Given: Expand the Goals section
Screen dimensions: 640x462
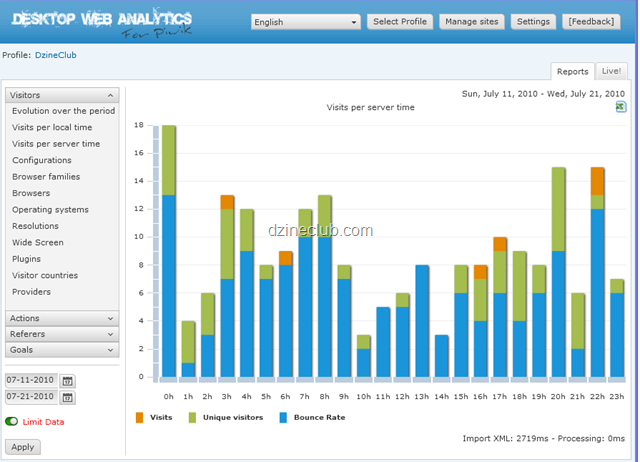Looking at the screenshot, I should [x=62, y=350].
